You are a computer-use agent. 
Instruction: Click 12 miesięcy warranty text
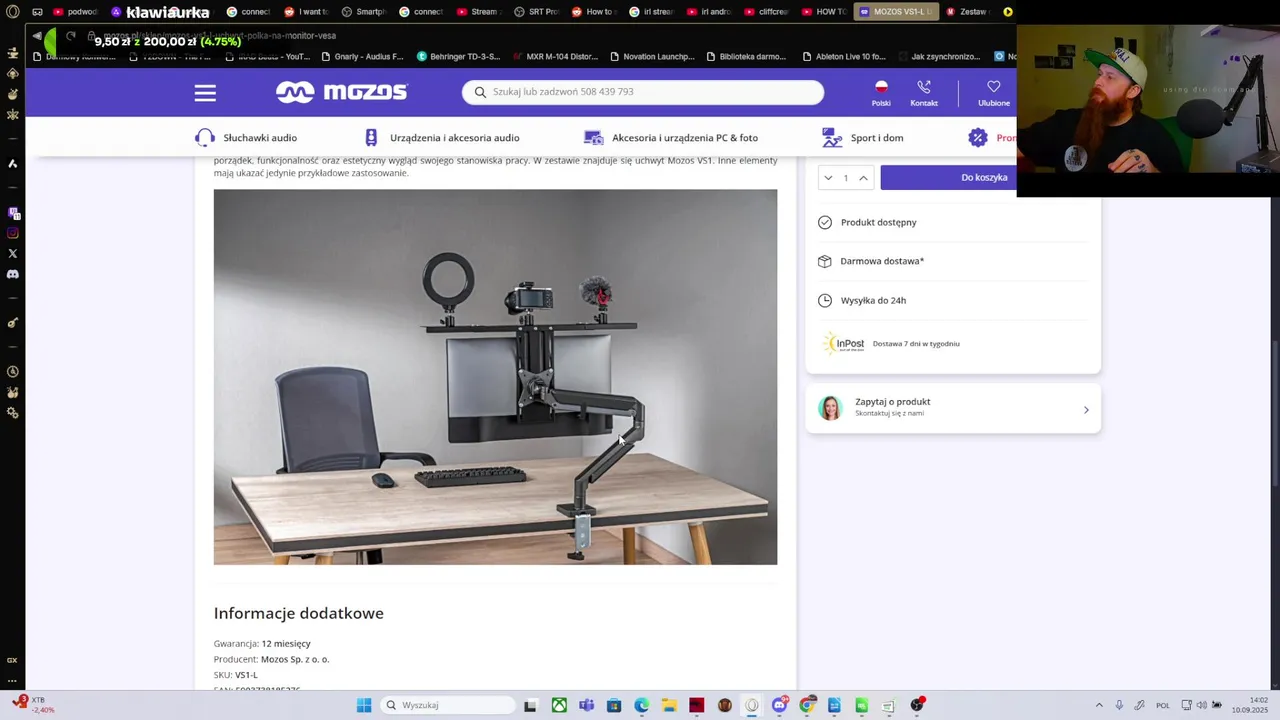pyautogui.click(x=286, y=643)
